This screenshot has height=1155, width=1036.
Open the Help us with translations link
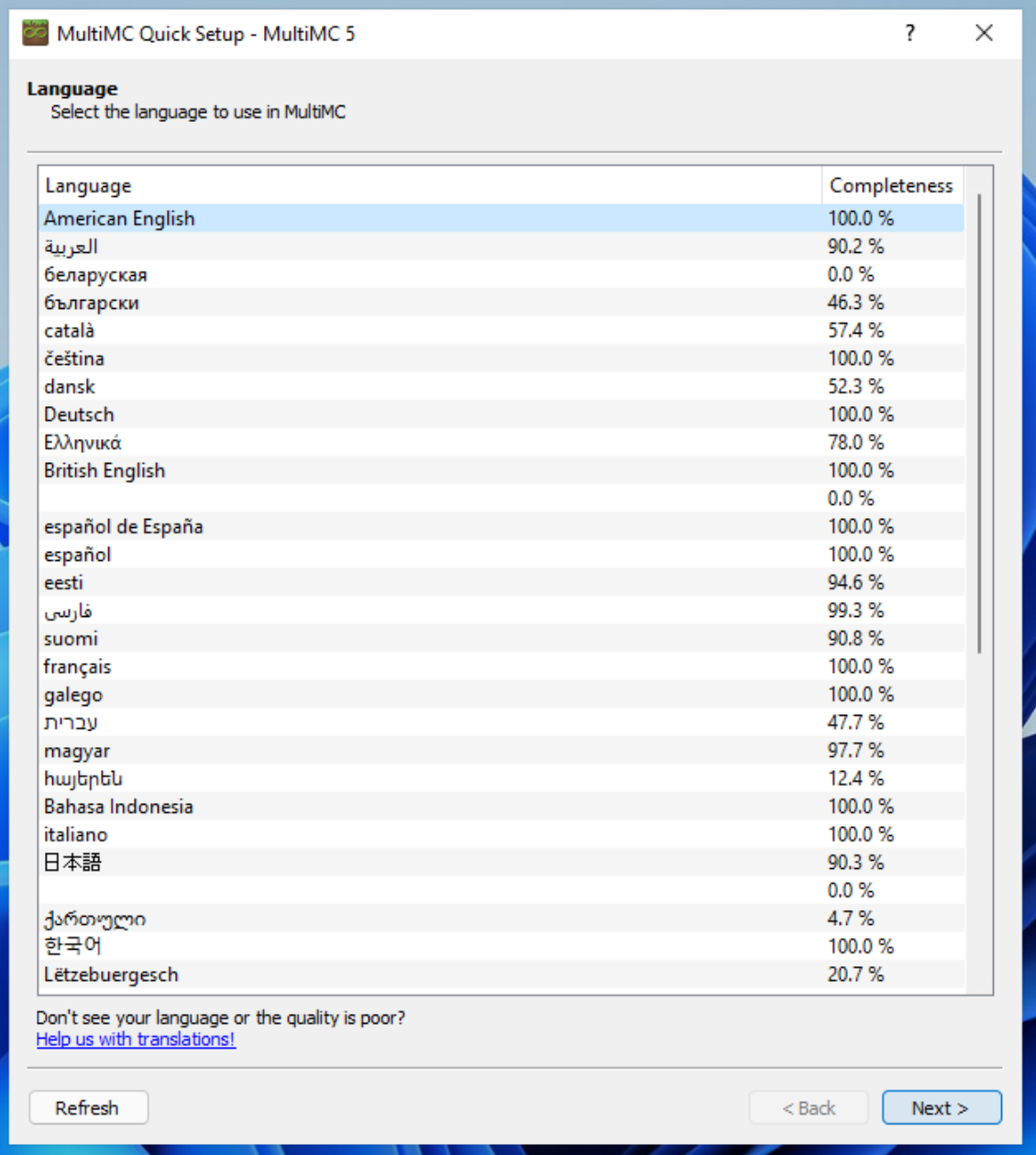(x=136, y=1039)
